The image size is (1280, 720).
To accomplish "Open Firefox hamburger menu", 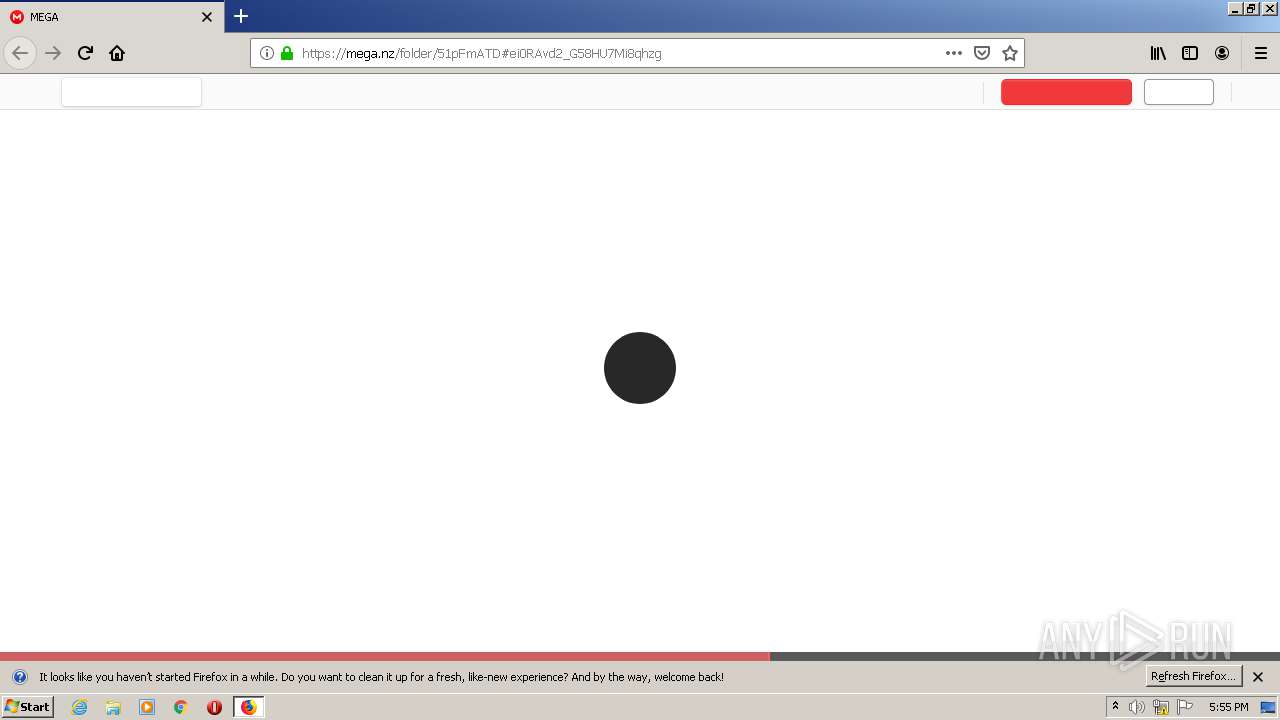I will pyautogui.click(x=1261, y=53).
